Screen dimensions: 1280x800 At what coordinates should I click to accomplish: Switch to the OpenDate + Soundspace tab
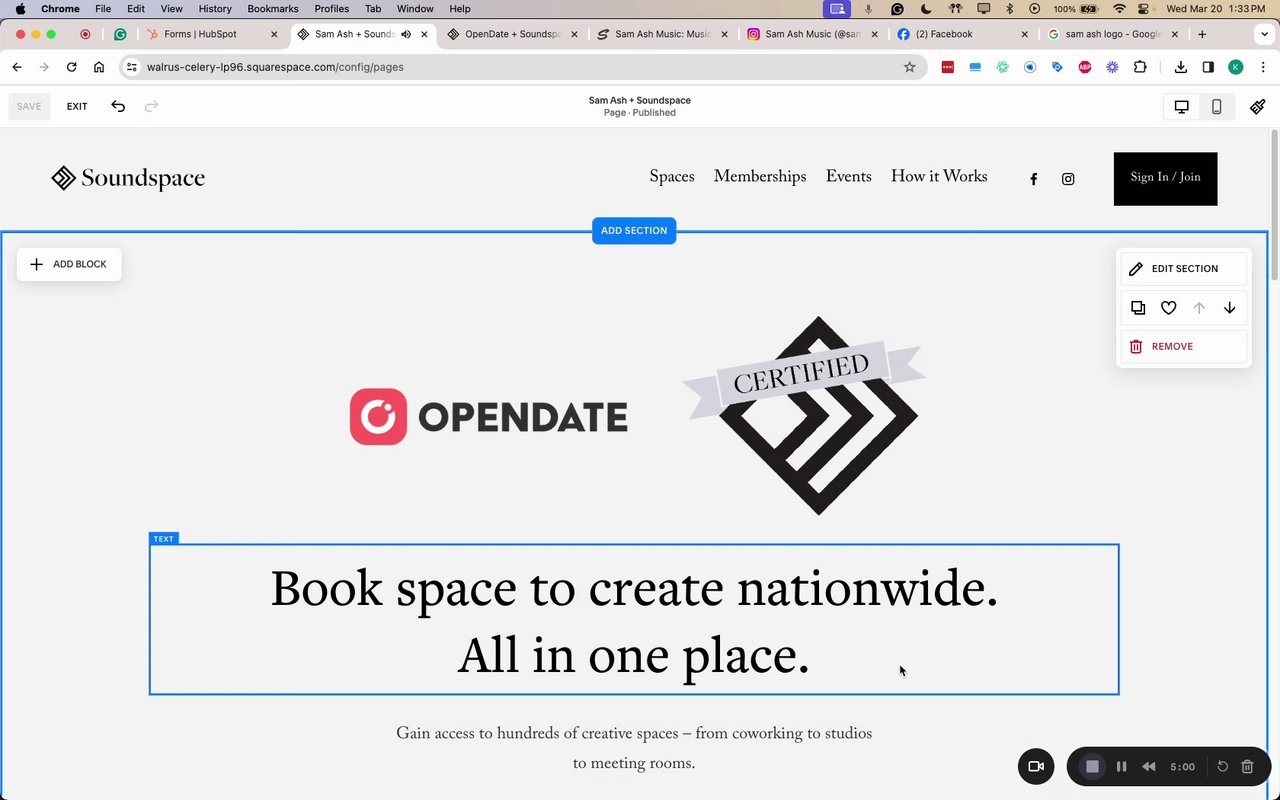pyautogui.click(x=512, y=34)
